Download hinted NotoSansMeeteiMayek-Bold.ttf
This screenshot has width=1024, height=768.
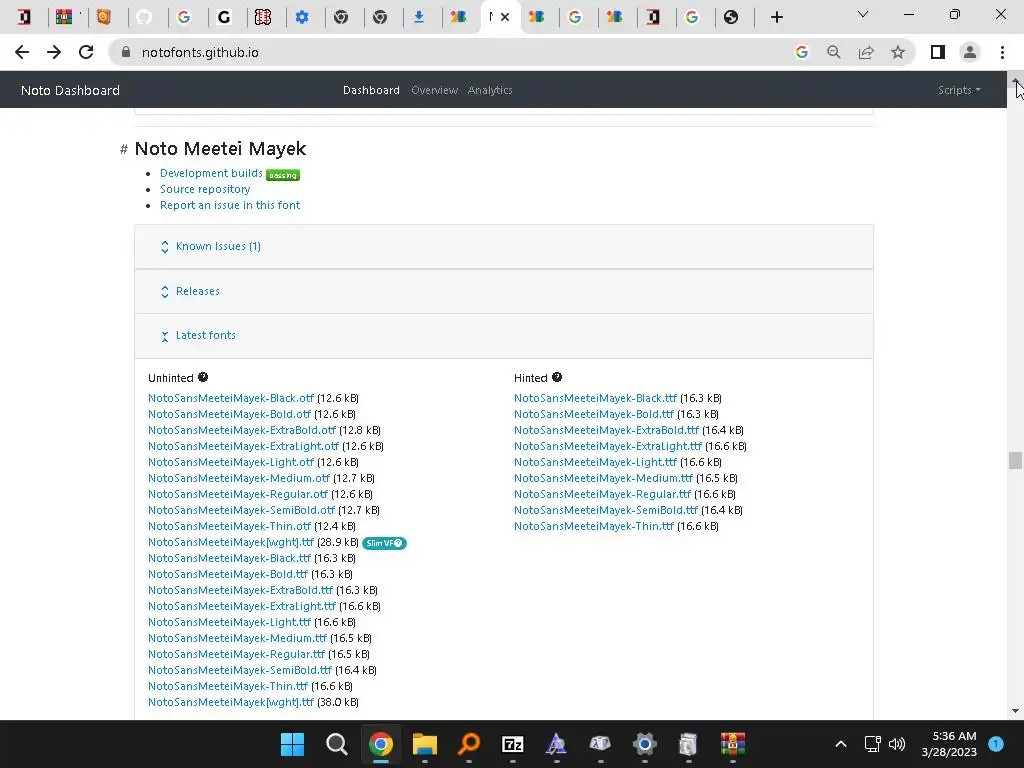[594, 414]
